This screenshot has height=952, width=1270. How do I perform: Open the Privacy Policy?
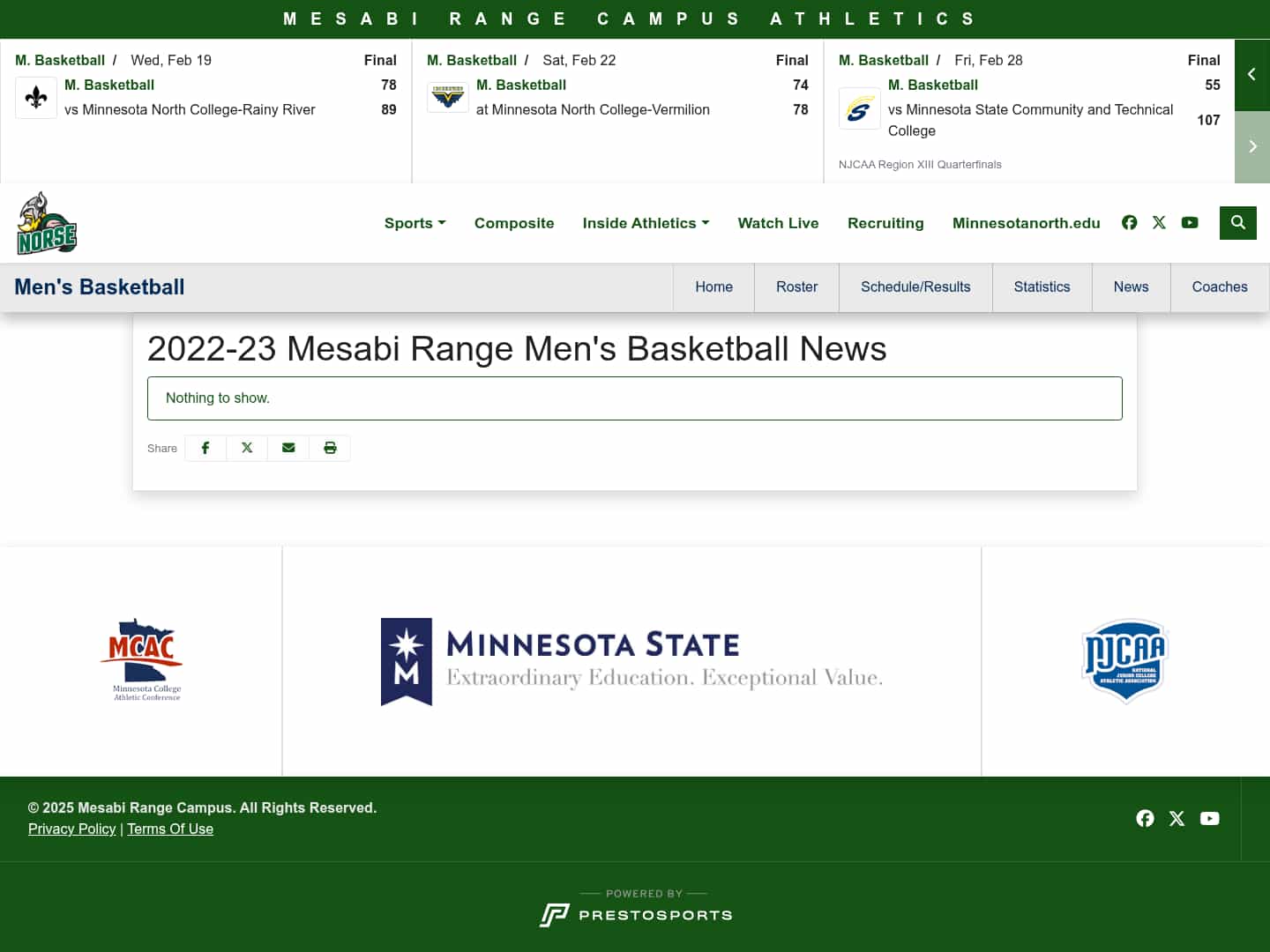click(71, 829)
